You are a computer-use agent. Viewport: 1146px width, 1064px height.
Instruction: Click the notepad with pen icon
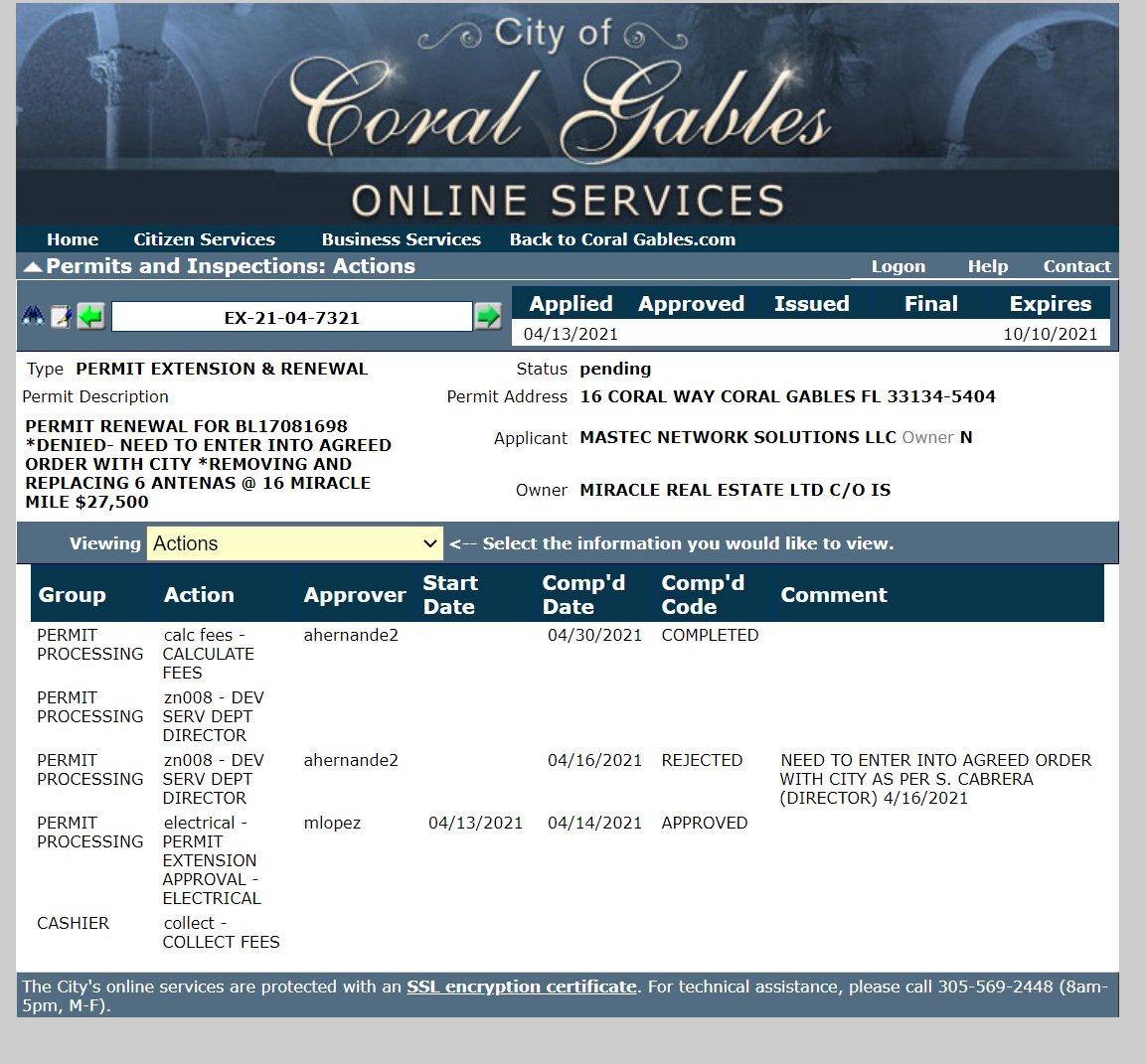tap(62, 317)
